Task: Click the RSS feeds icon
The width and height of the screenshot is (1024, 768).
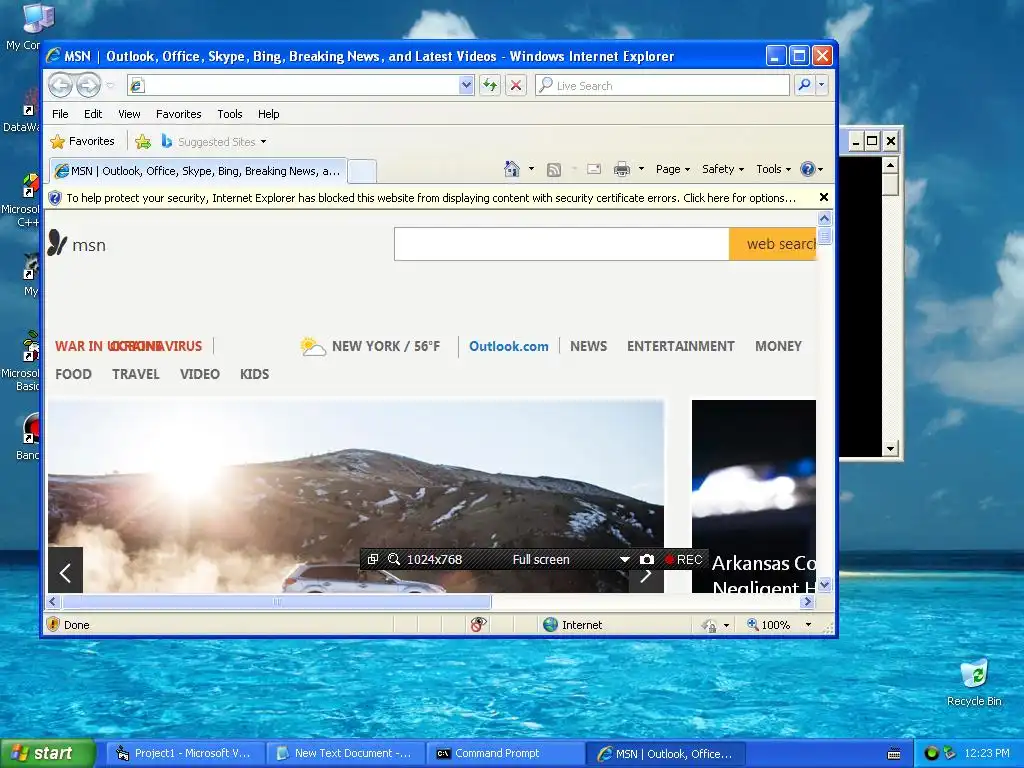Action: pos(554,170)
